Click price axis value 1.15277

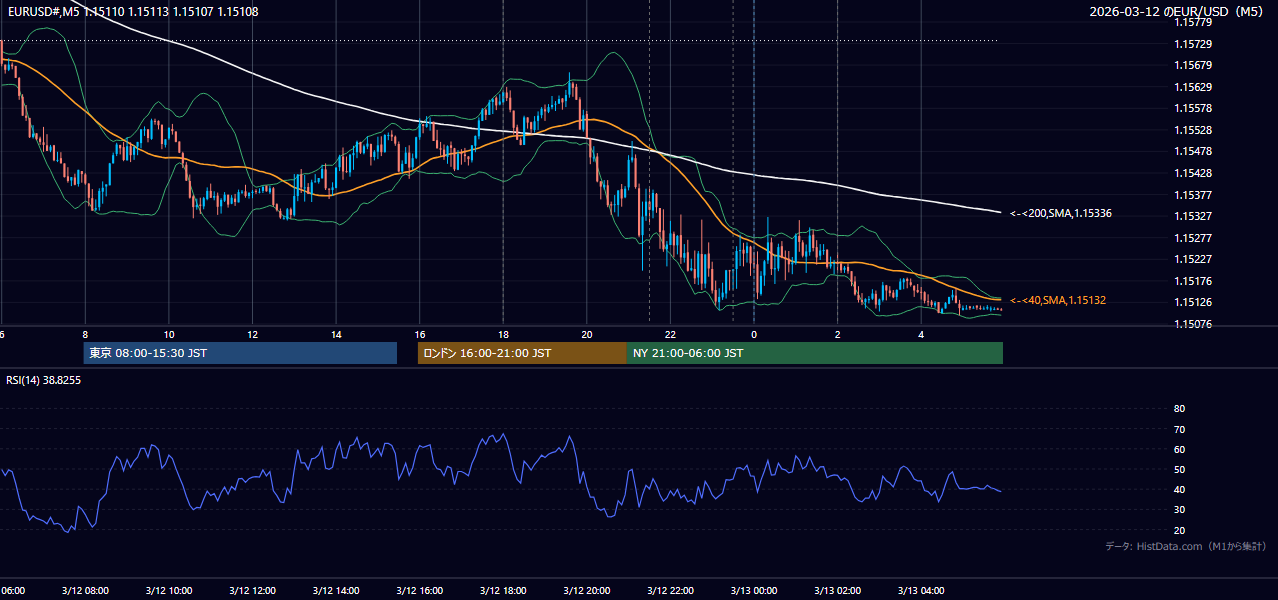tap(1193, 238)
